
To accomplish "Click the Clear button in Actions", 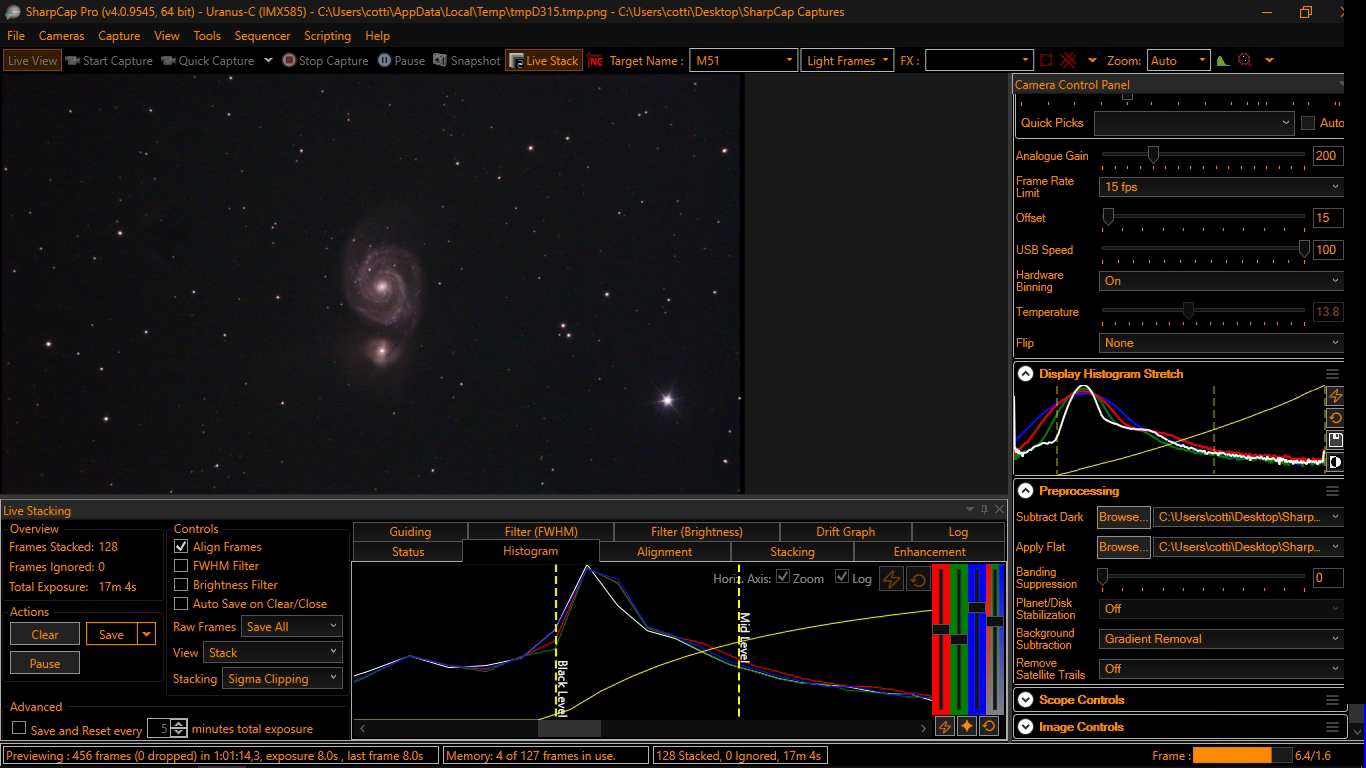I will pos(45,634).
